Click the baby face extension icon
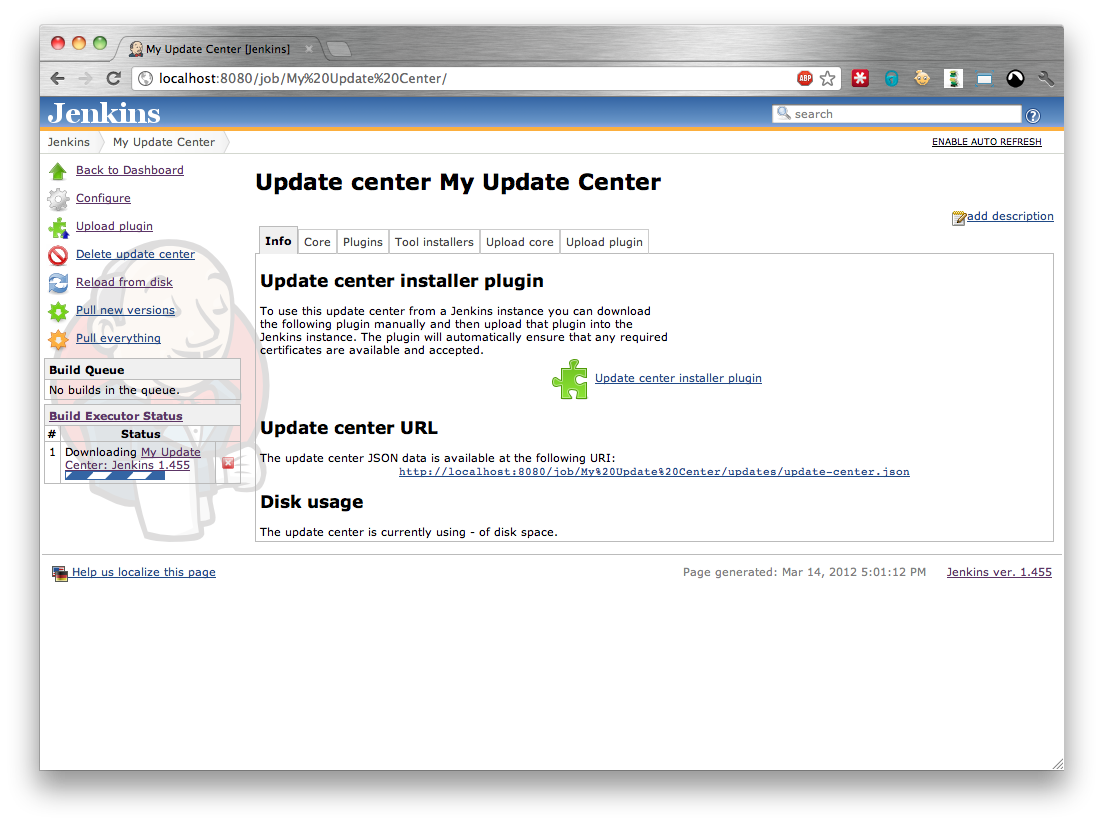 (922, 78)
